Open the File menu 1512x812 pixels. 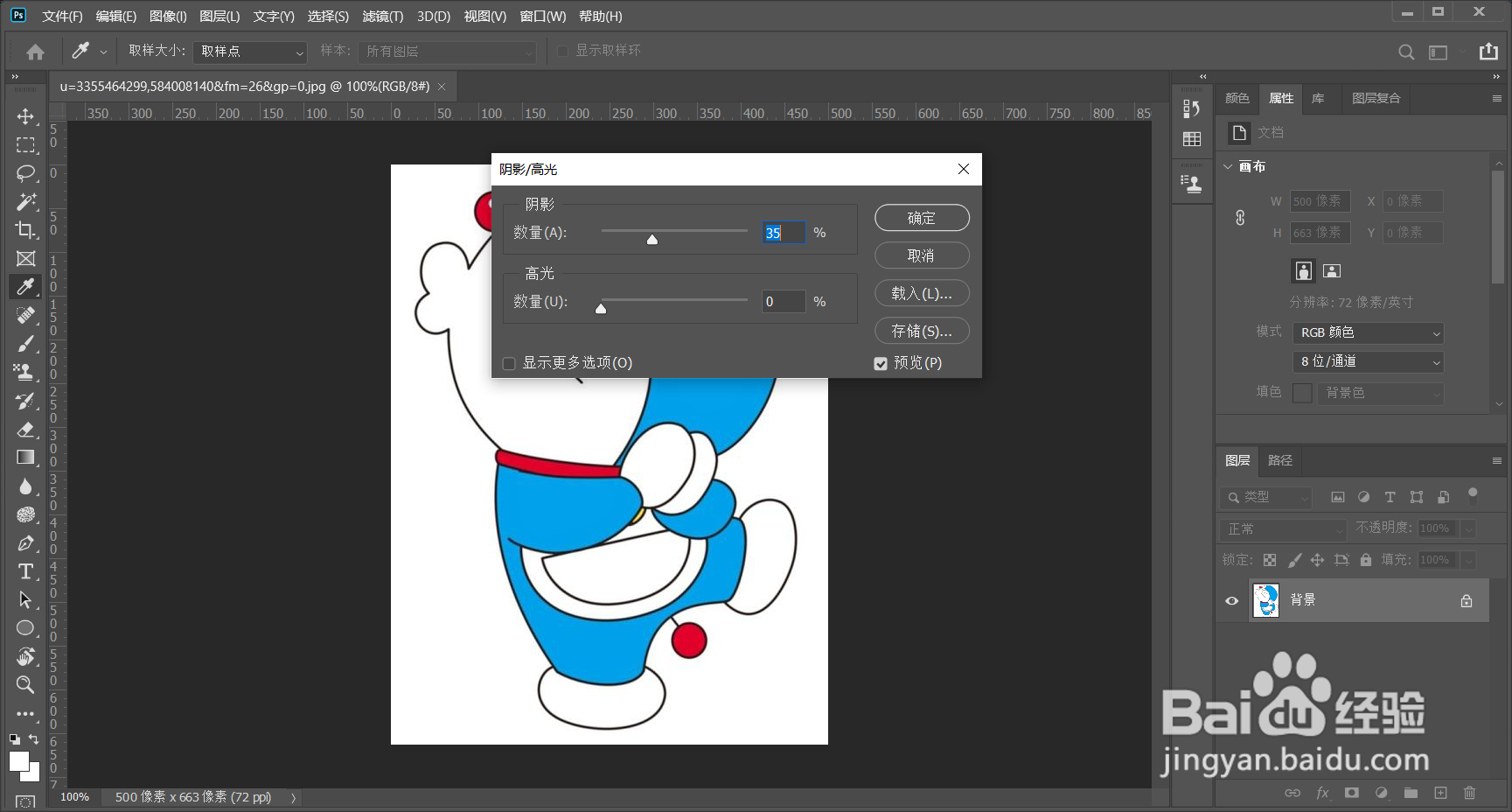[62, 17]
